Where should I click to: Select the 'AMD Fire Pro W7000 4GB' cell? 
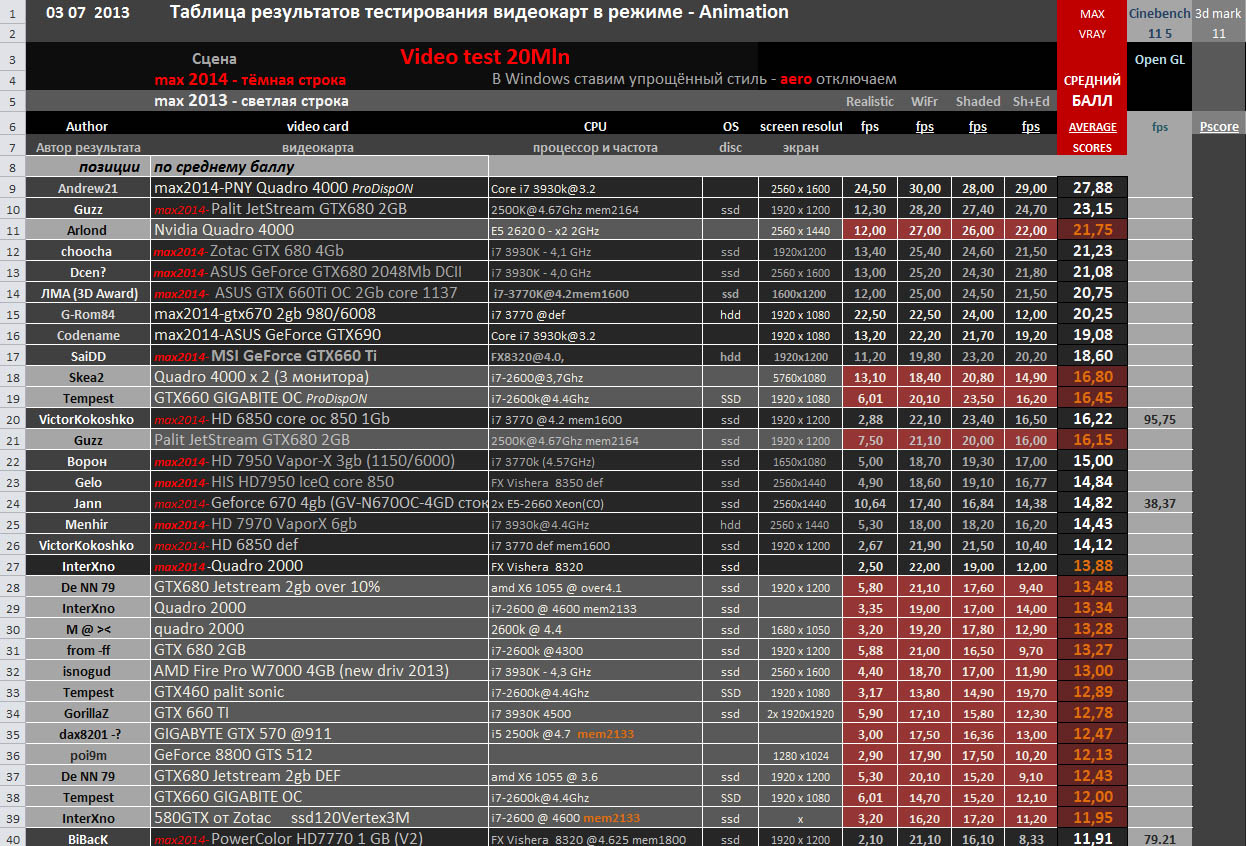tap(319, 671)
